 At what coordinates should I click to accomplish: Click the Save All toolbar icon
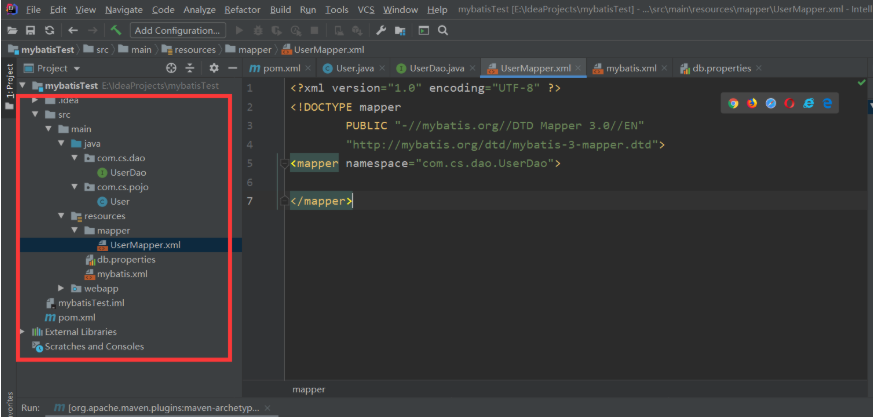pos(31,31)
